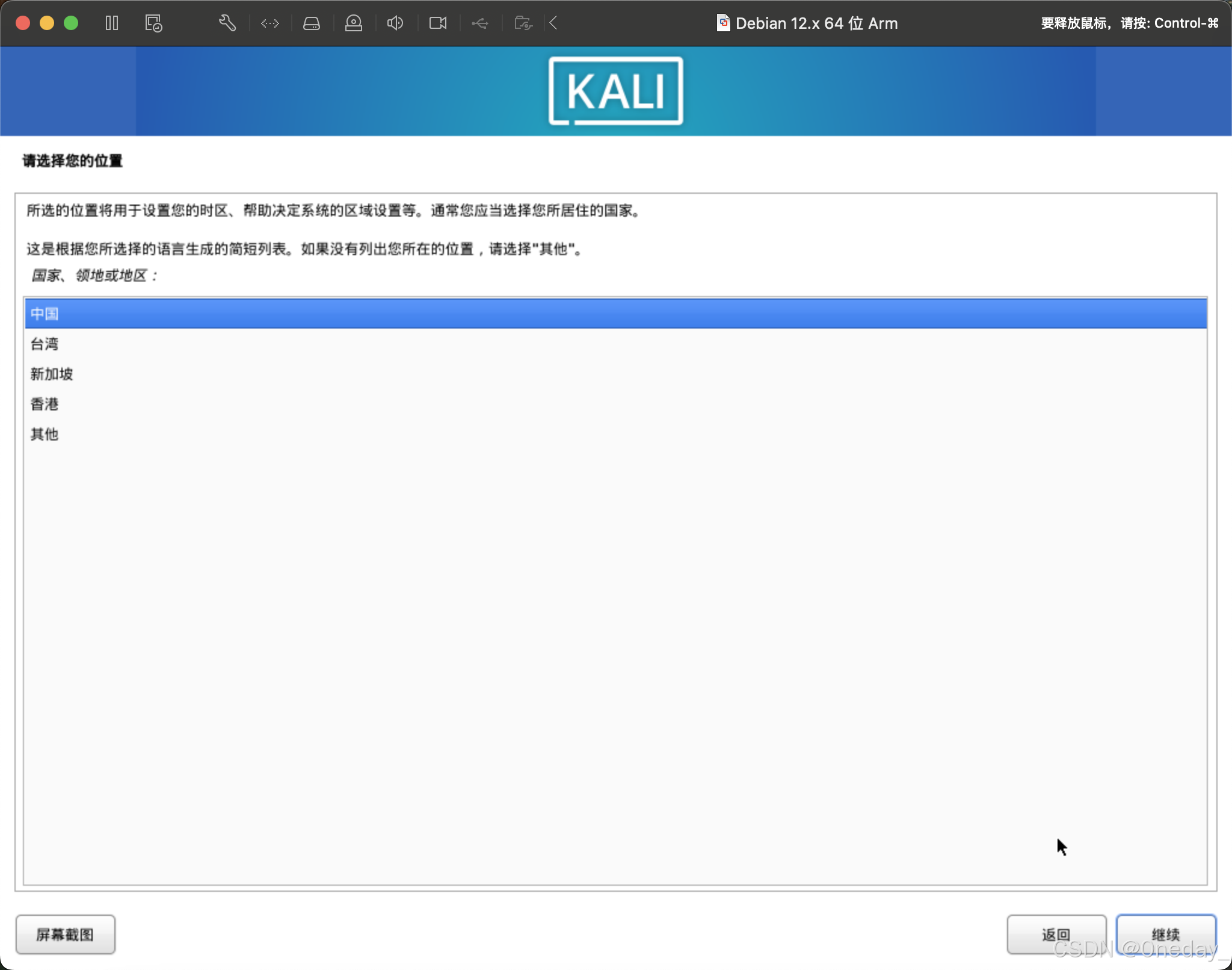Click the 返回 back button
The height and width of the screenshot is (970, 1232).
[1056, 934]
